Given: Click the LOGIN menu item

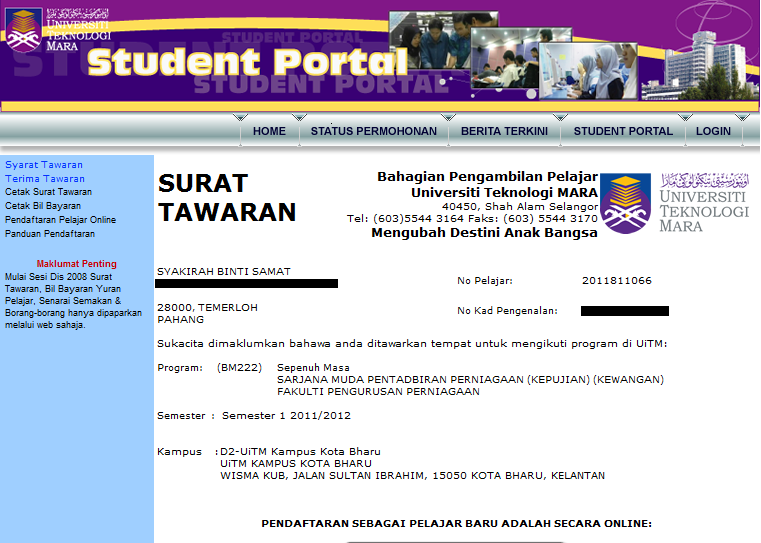Looking at the screenshot, I should [x=713, y=131].
